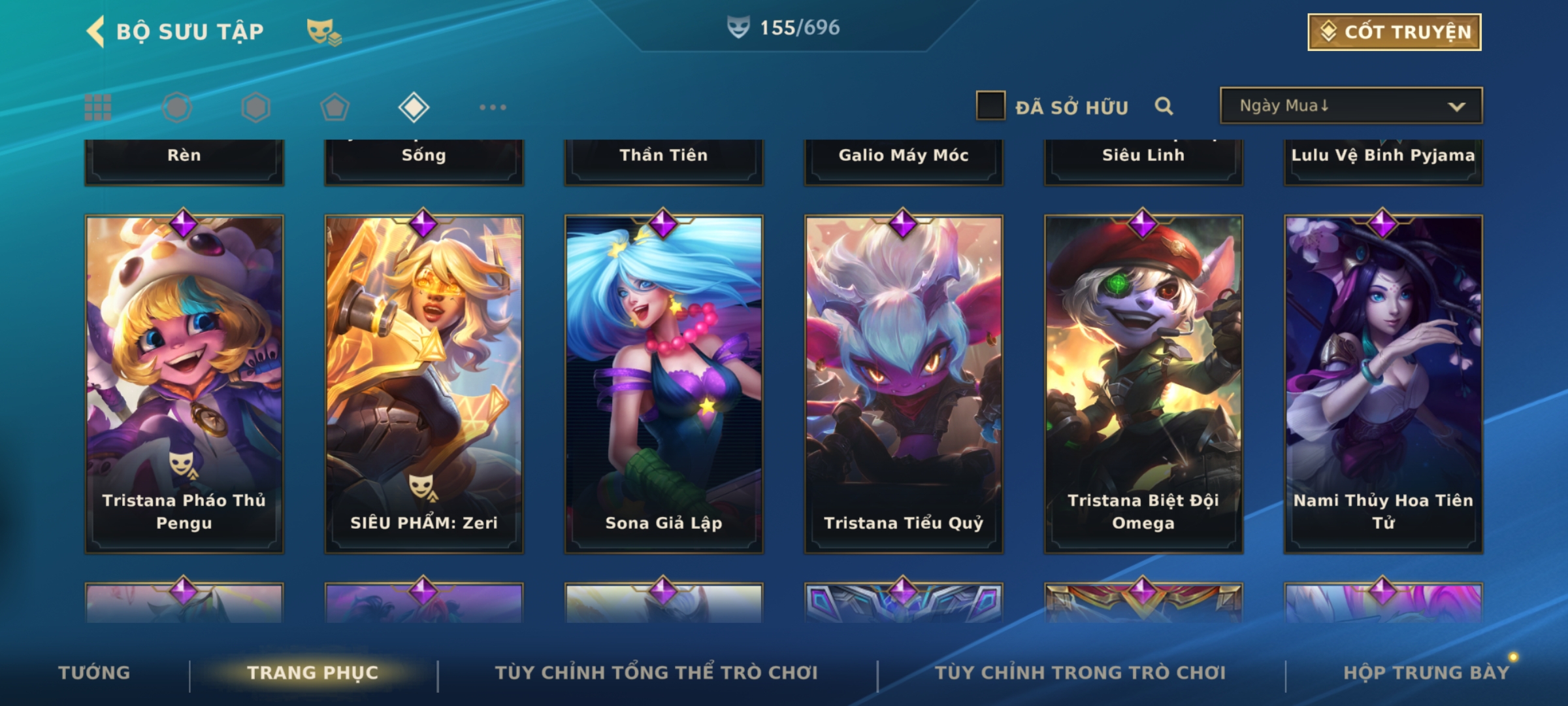Expand the Ngày Mua sort dropdown

[1351, 106]
